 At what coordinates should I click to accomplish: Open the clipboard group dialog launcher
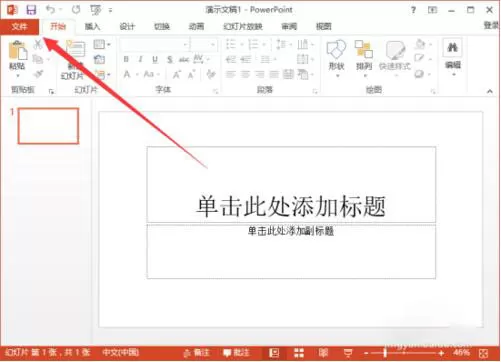(x=51, y=91)
